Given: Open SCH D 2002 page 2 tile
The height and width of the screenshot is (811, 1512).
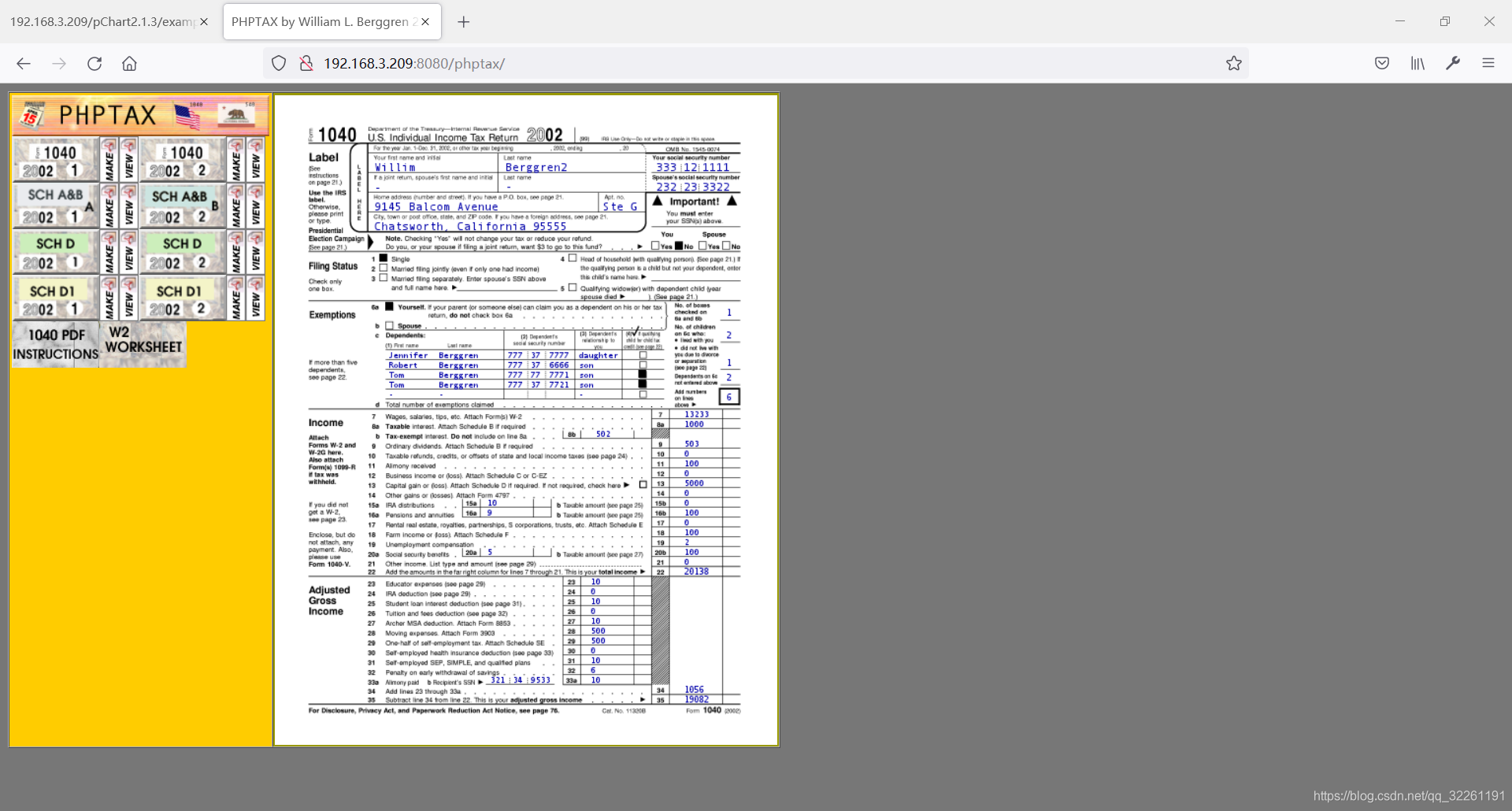Looking at the screenshot, I should tap(183, 252).
